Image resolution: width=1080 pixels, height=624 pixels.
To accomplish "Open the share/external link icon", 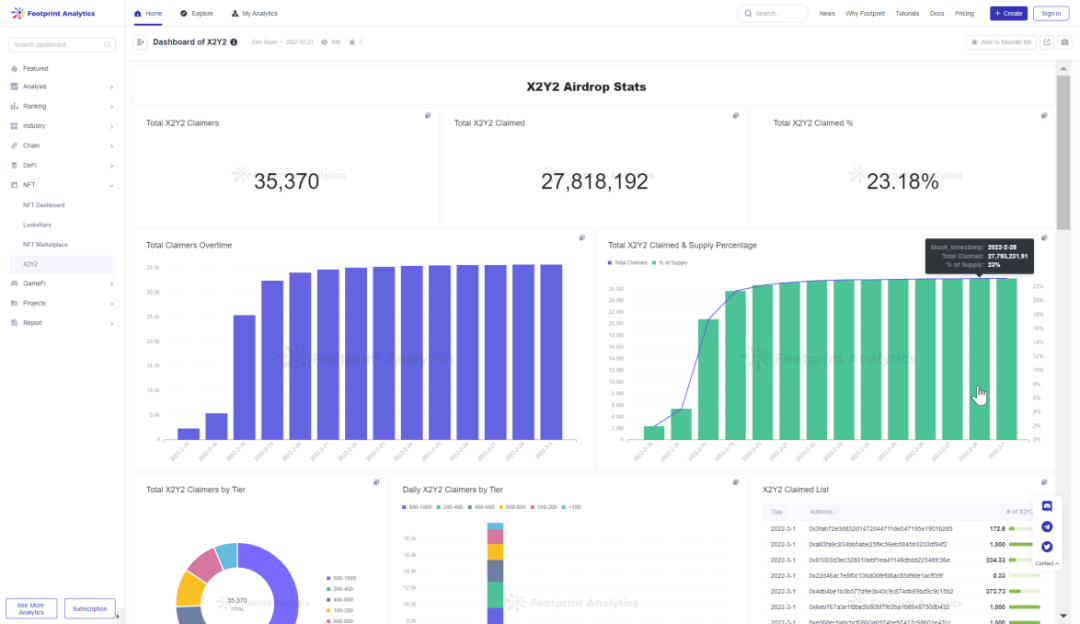I will tap(1047, 42).
